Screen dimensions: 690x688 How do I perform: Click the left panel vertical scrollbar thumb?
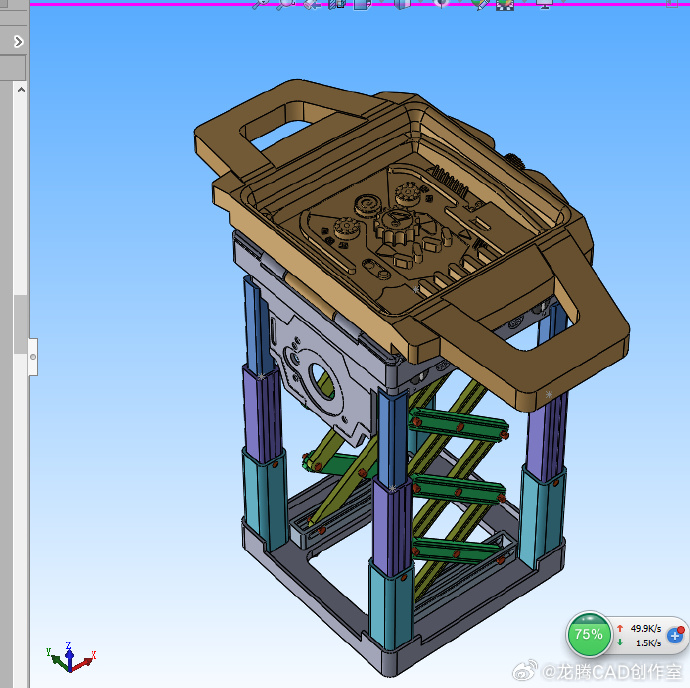[x=19, y=323]
